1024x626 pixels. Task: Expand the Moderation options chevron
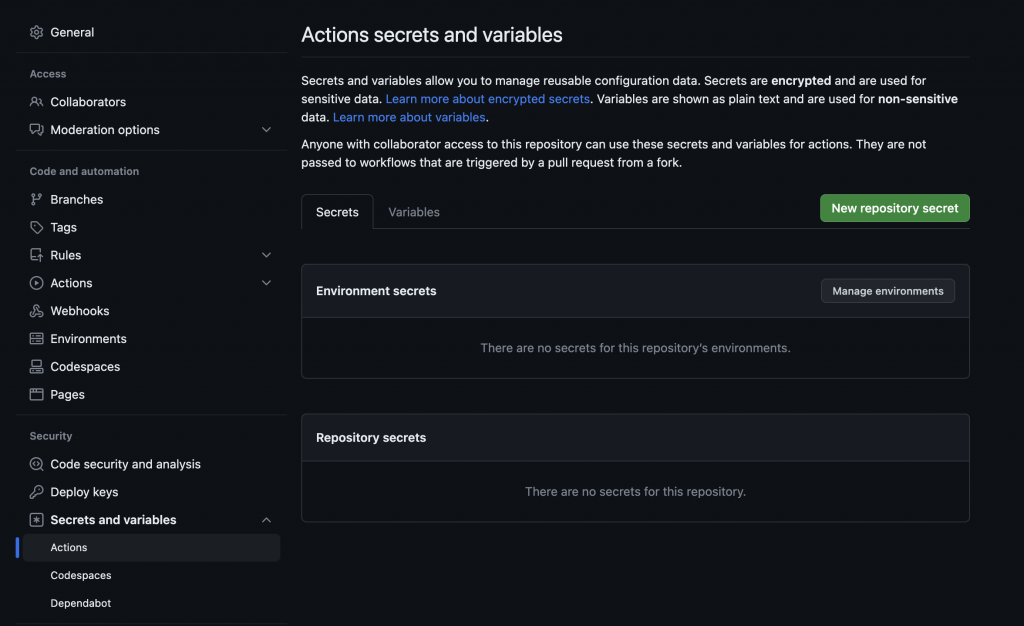(266, 130)
